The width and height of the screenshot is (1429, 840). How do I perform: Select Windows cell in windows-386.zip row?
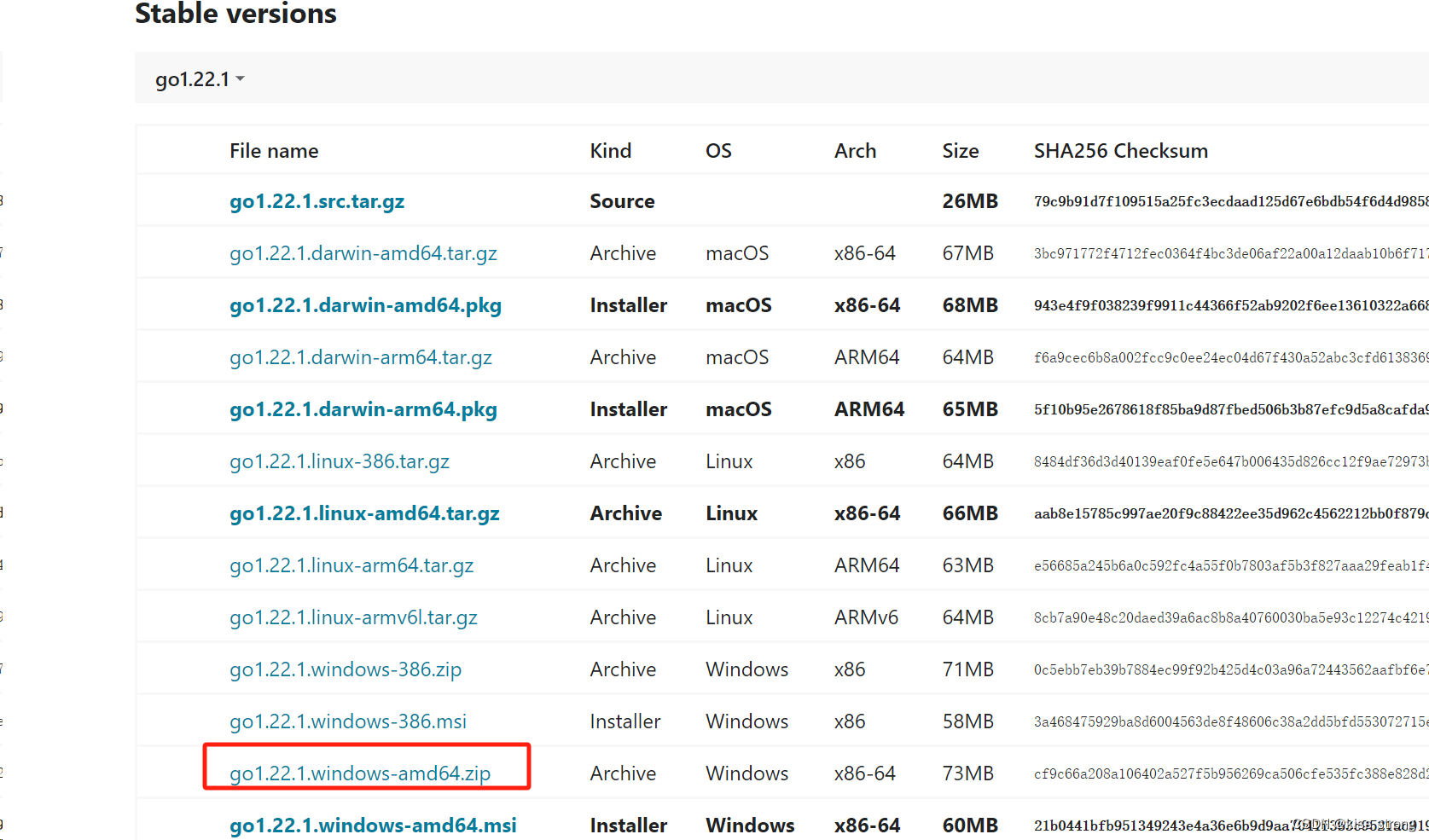tap(746, 669)
